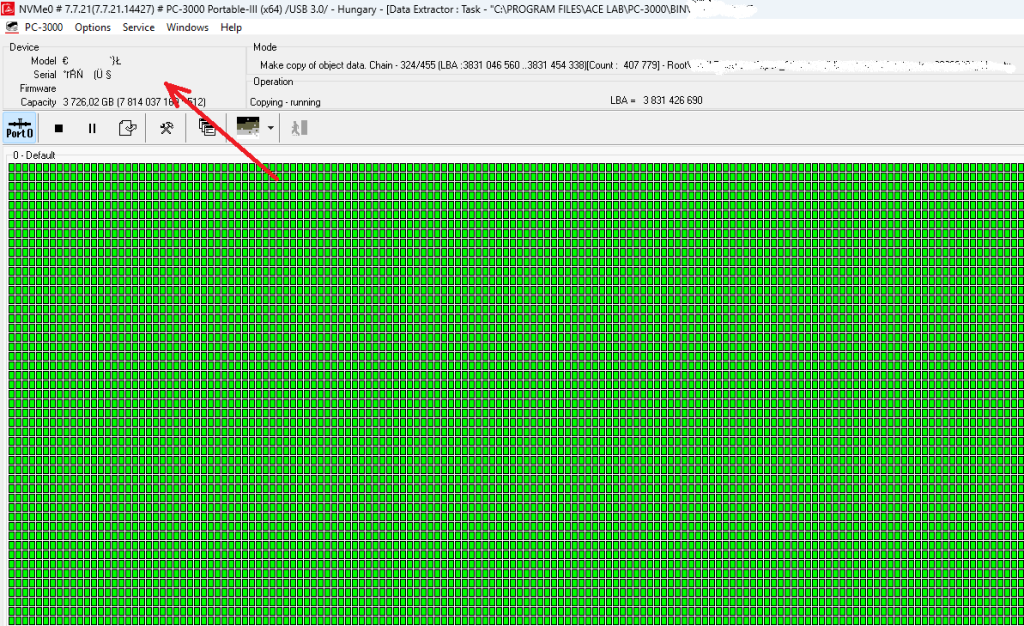The image size is (1024, 626).
Task: Click the PC-3000 logo icon in menu bar
Action: pos(12,27)
